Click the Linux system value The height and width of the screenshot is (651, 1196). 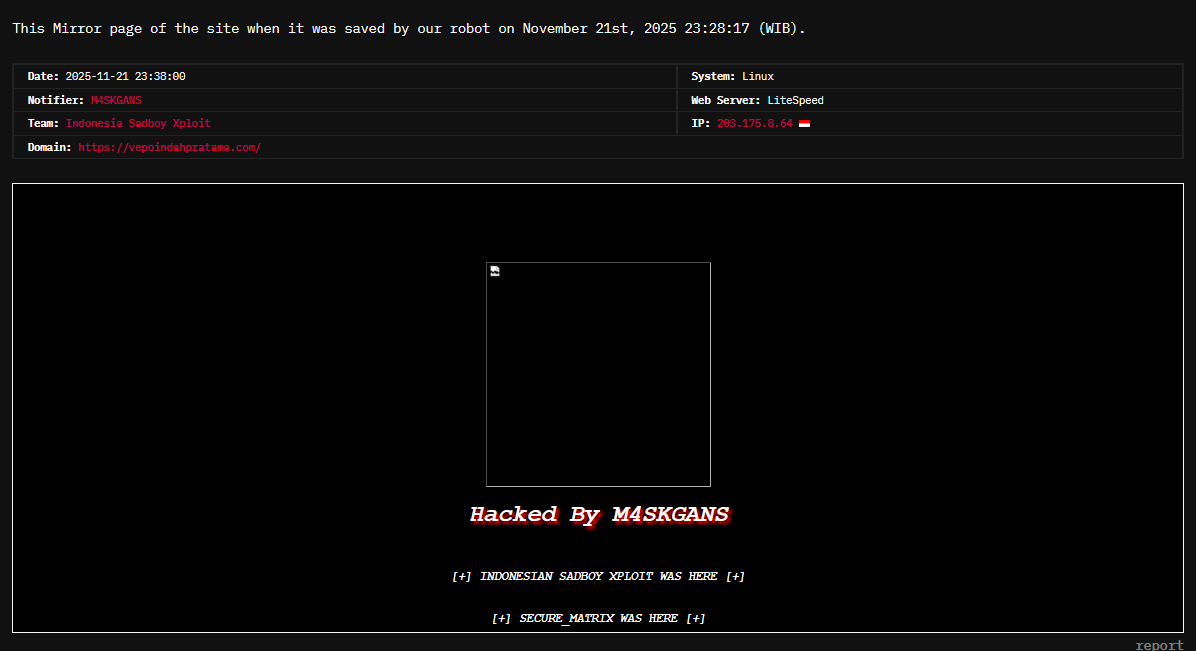pyautogui.click(x=758, y=76)
